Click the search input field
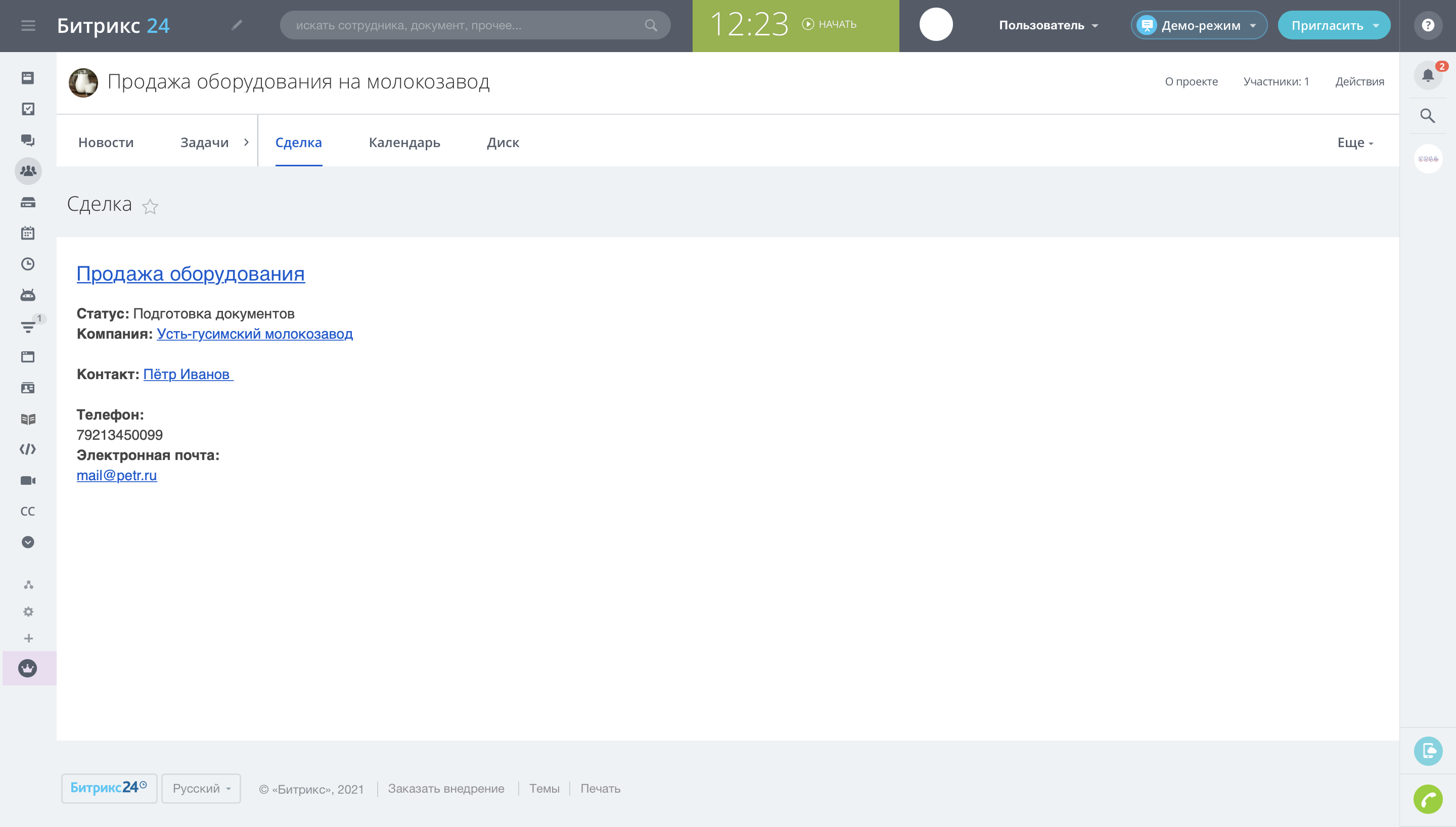 [x=466, y=26]
